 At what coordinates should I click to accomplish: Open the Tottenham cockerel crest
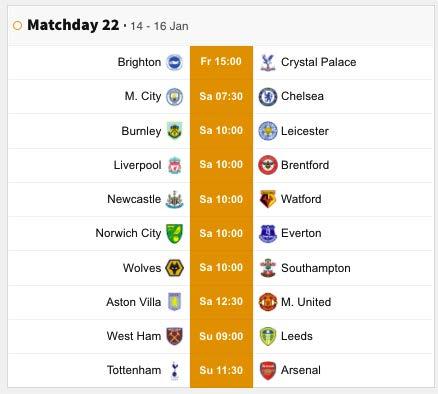pyautogui.click(x=174, y=371)
